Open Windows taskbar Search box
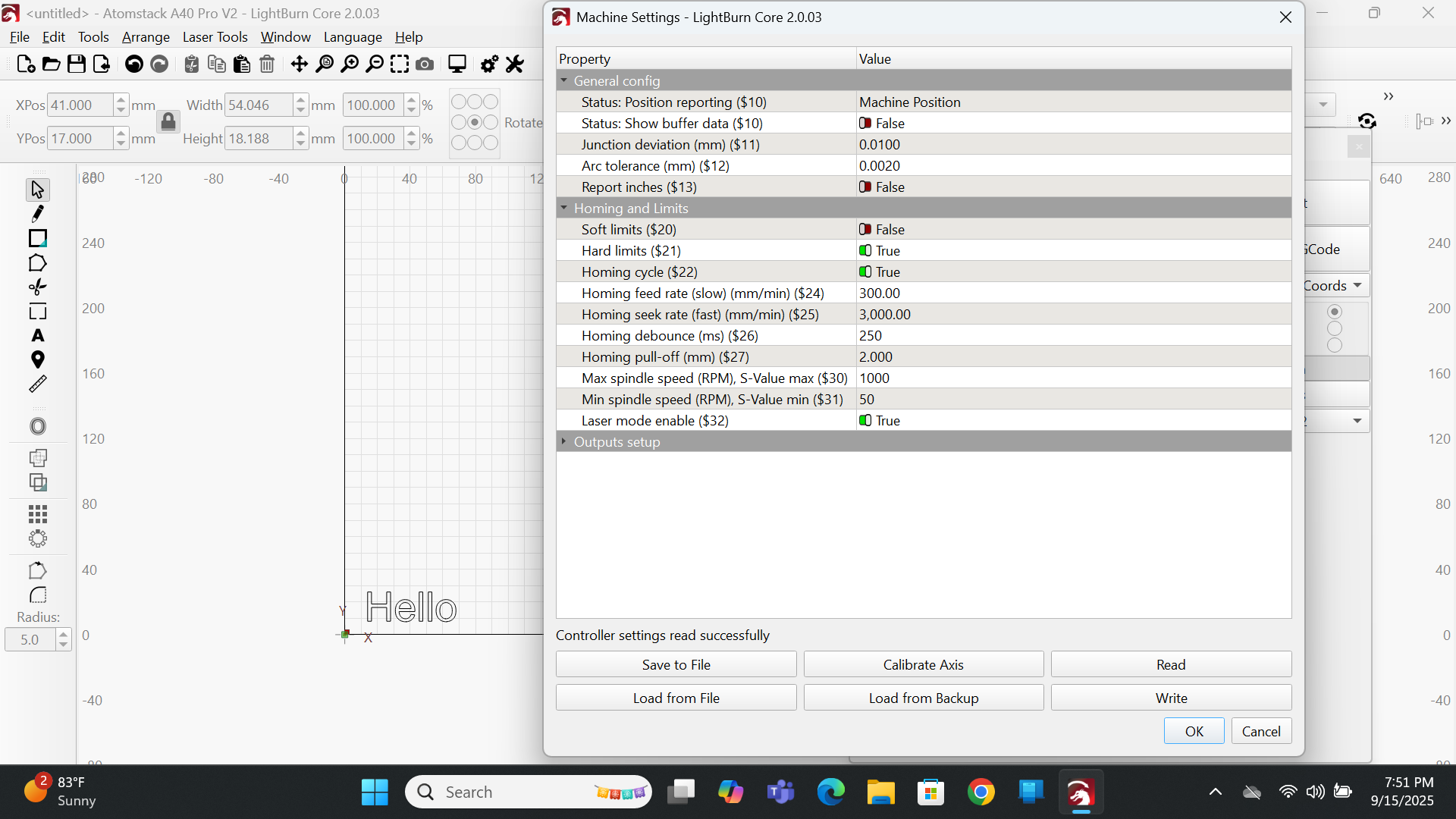 point(529,792)
